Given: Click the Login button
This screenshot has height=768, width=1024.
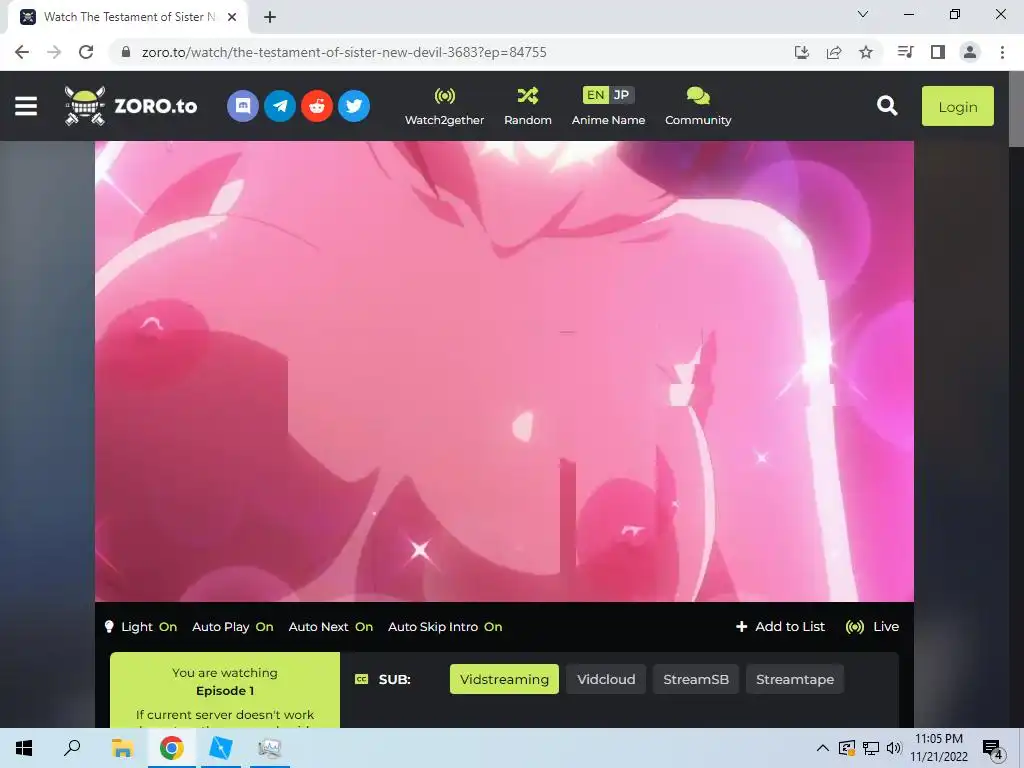Looking at the screenshot, I should click(x=957, y=106).
